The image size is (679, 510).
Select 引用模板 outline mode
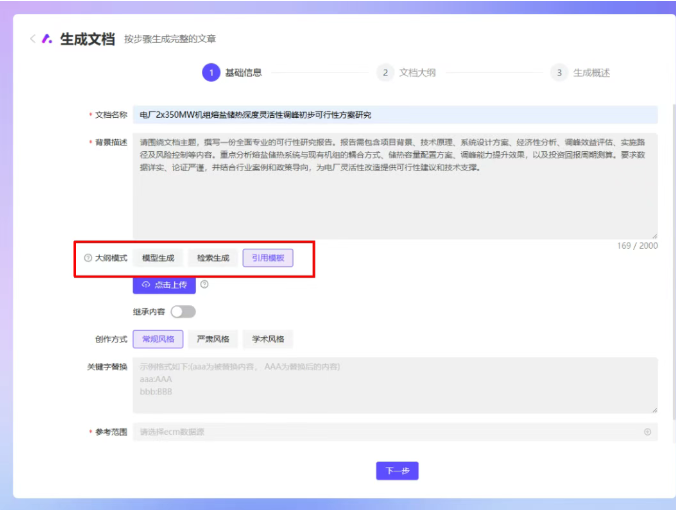tap(268, 258)
